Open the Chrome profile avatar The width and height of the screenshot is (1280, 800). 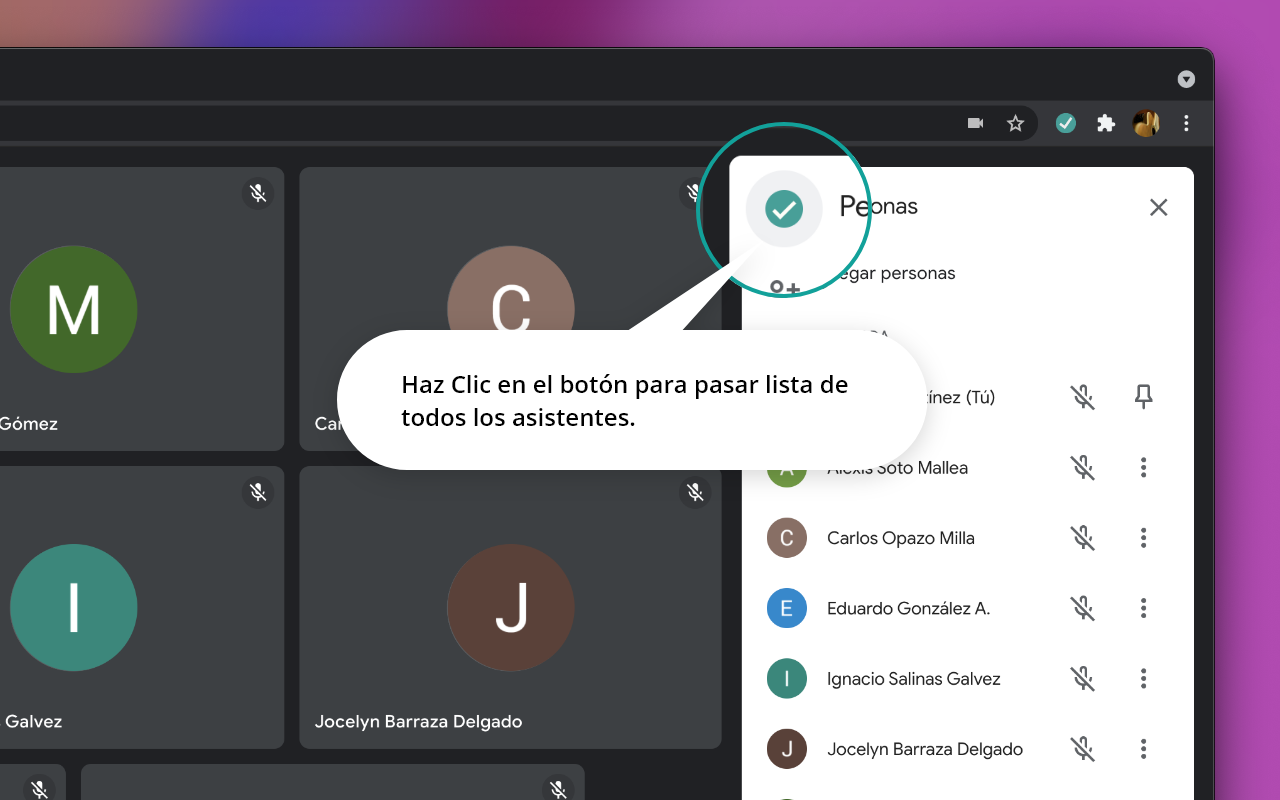pyautogui.click(x=1146, y=123)
